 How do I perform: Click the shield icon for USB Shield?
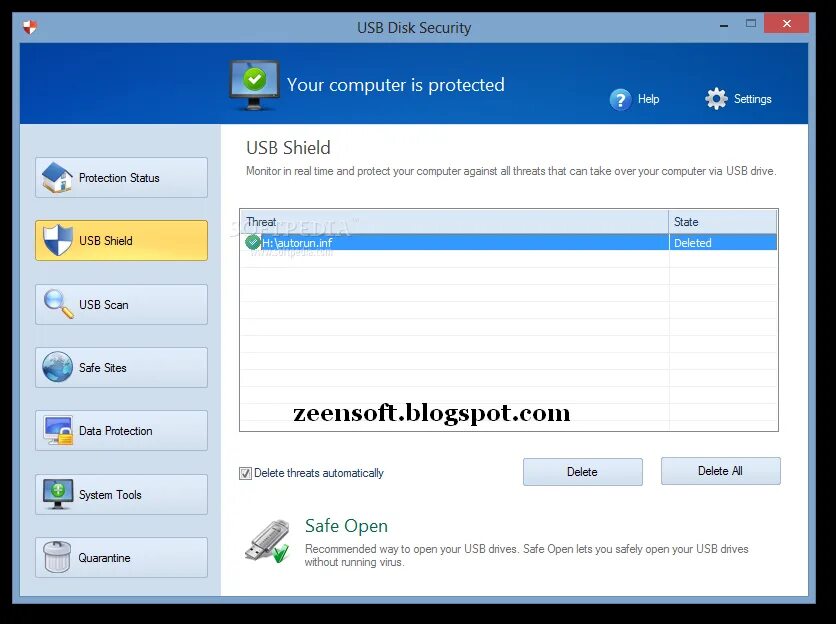58,240
